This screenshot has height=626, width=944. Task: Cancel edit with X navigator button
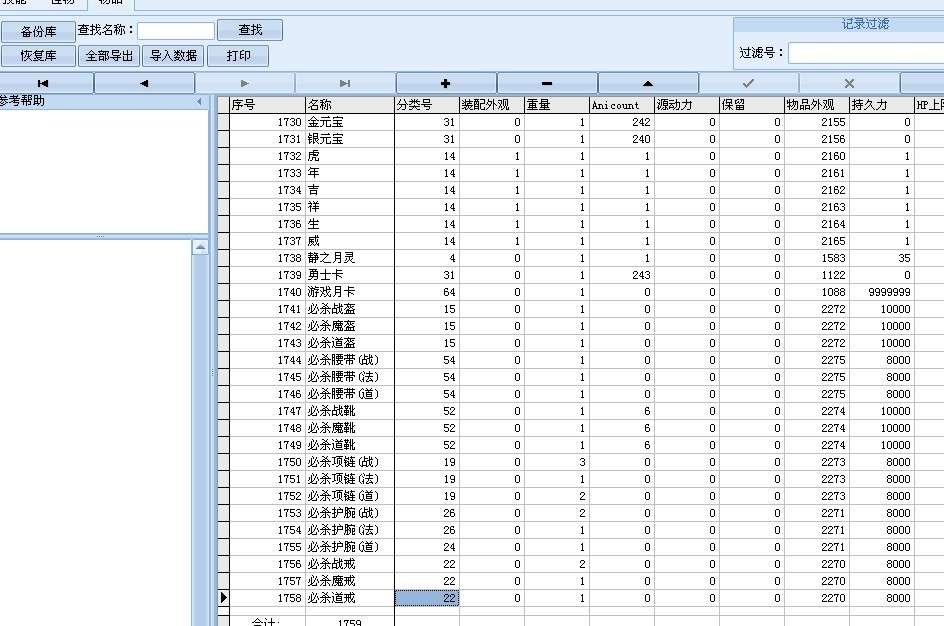pos(849,84)
